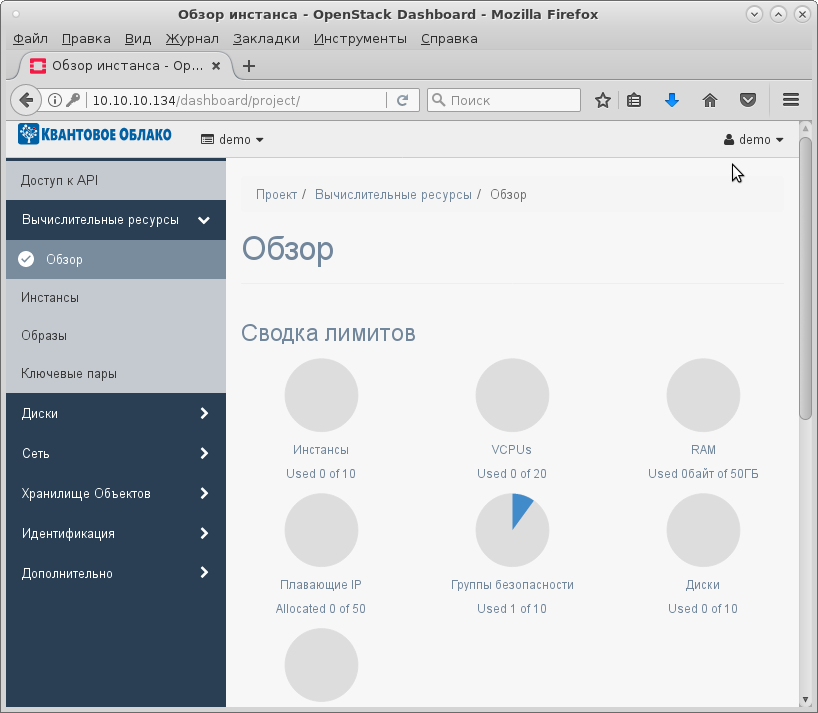Viewport: 818px width, 713px height.
Task: Click the reload page icon
Action: 402,100
